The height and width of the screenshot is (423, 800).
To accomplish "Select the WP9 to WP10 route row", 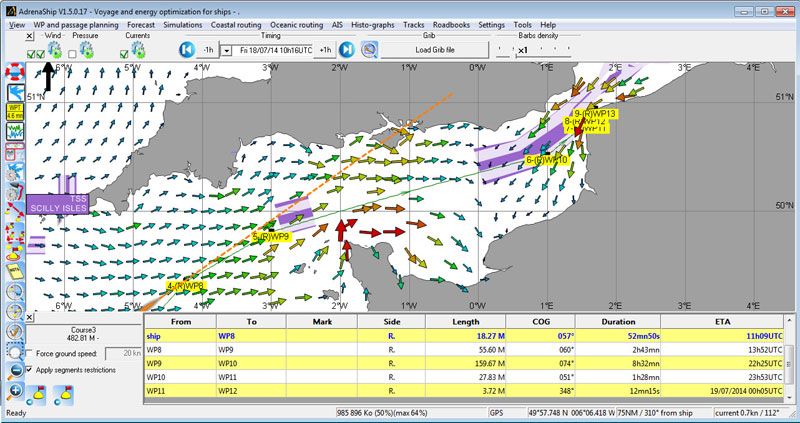I will (464, 364).
